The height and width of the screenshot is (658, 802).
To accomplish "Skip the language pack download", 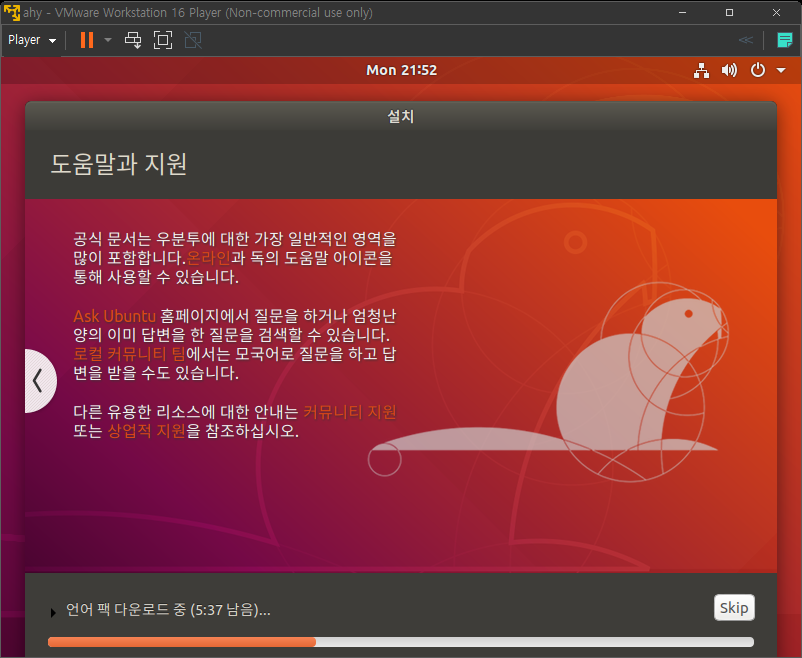I will click(734, 607).
